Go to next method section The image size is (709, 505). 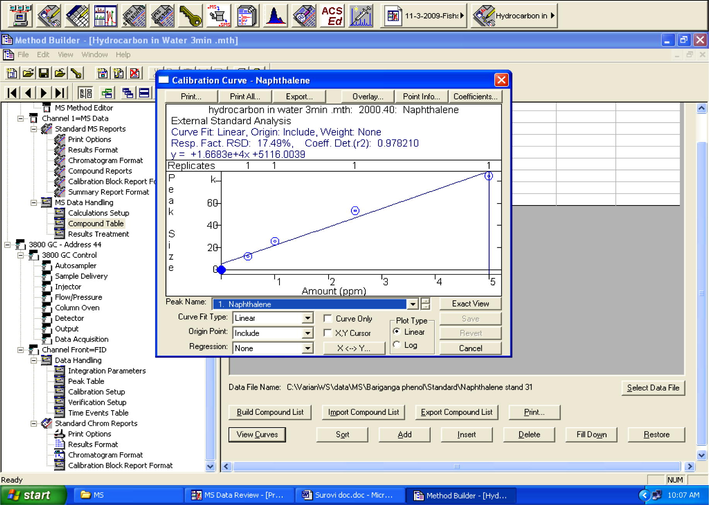[x=44, y=93]
